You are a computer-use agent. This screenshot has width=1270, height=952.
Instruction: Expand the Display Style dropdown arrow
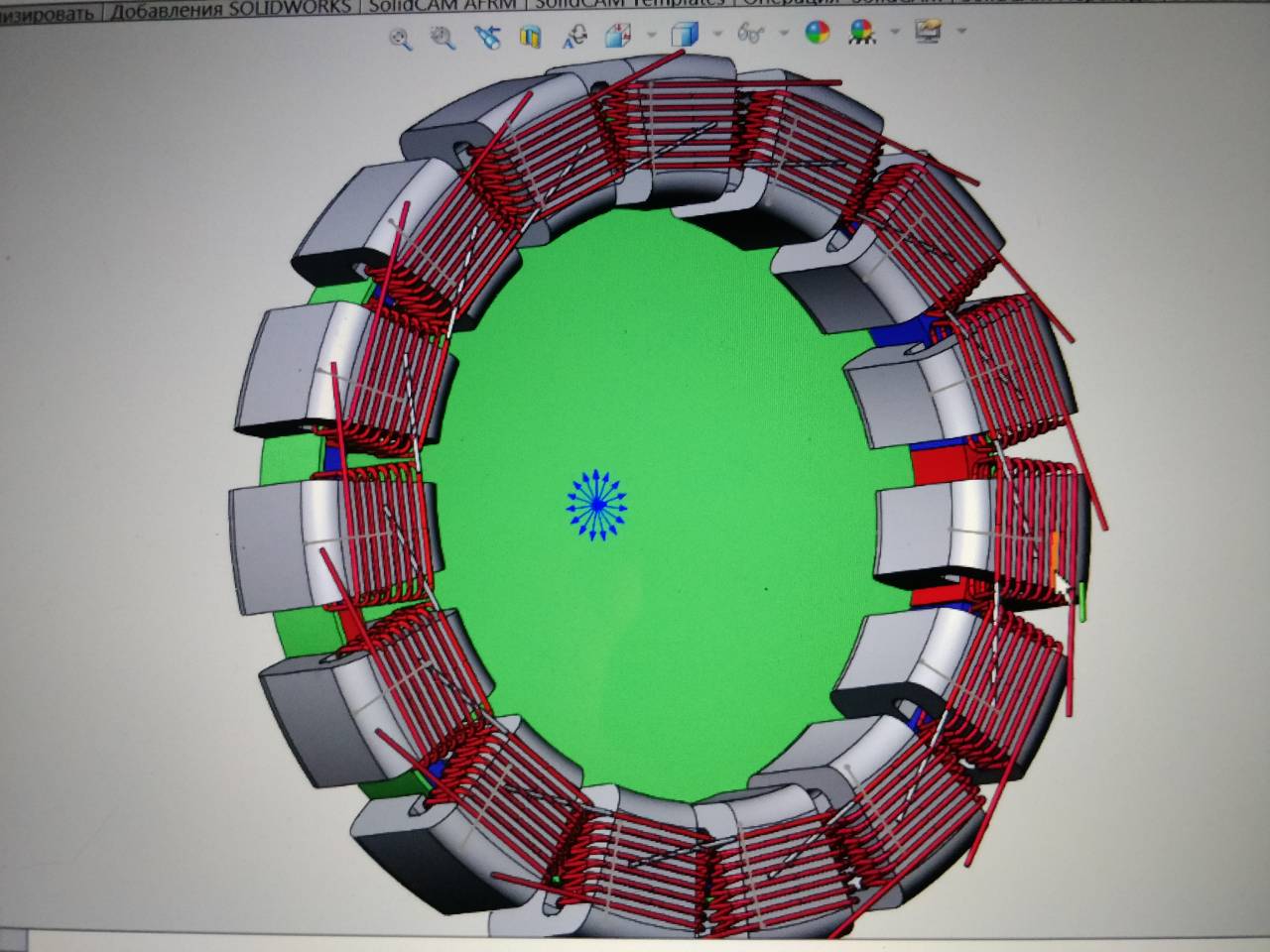coord(717,35)
